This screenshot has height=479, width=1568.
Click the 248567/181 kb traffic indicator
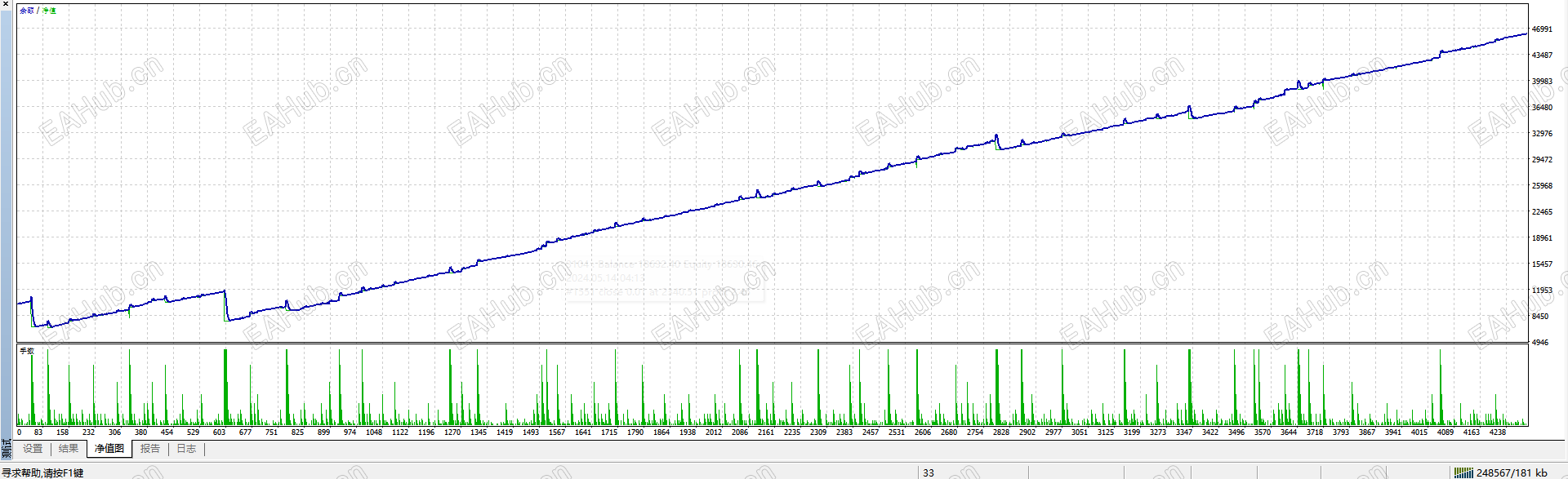coord(1512,472)
